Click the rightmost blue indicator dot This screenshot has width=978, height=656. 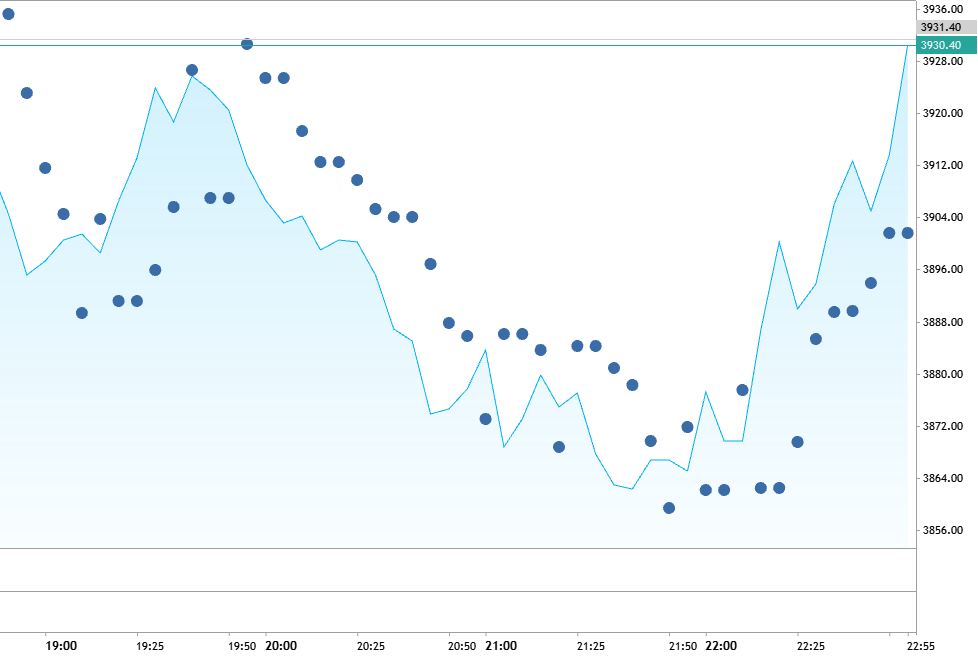click(x=907, y=233)
